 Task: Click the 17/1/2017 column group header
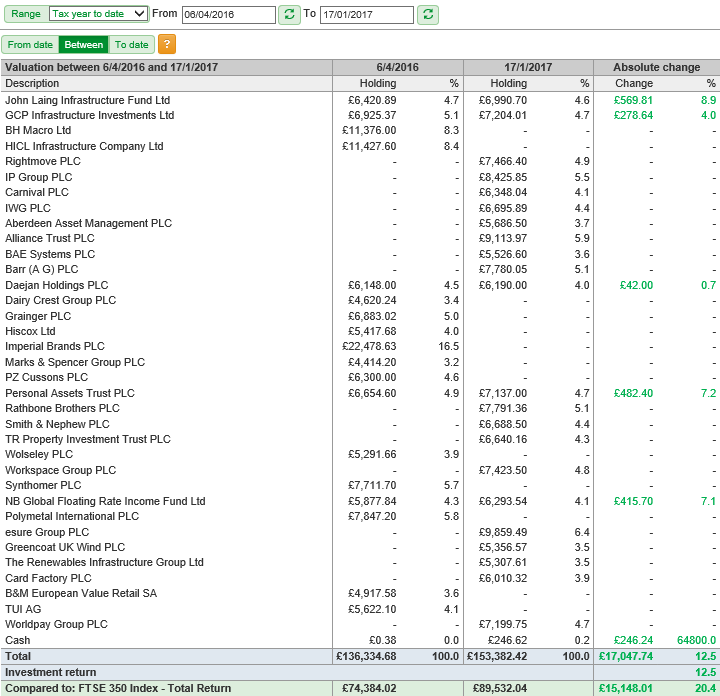coord(528,67)
